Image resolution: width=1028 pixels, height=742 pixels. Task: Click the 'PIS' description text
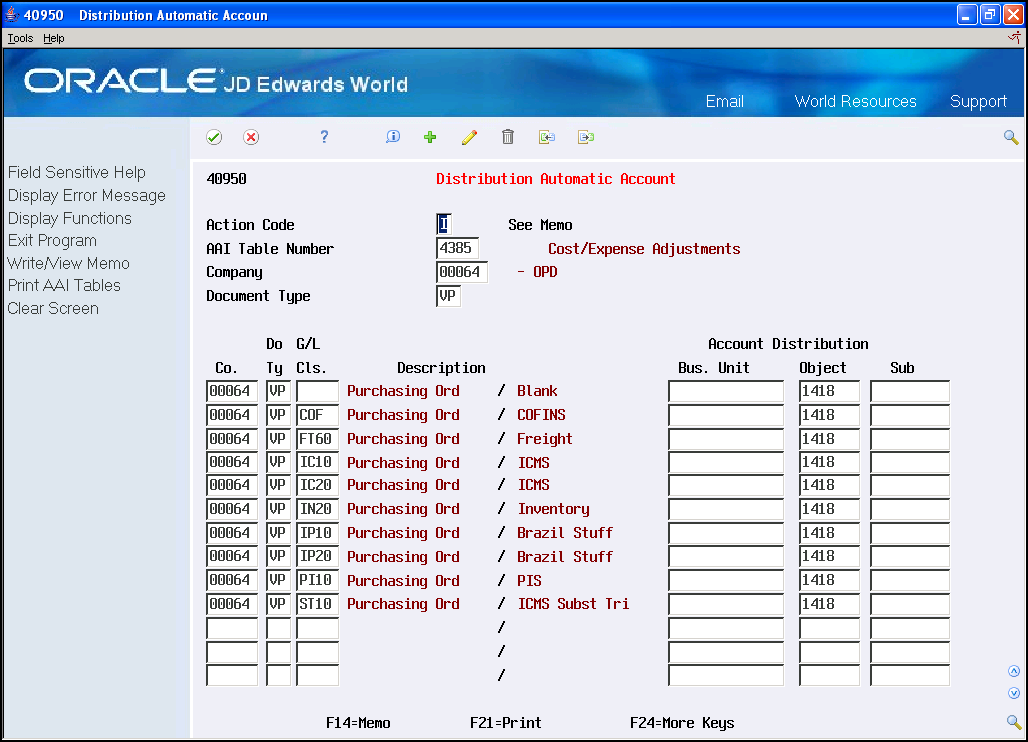point(529,581)
